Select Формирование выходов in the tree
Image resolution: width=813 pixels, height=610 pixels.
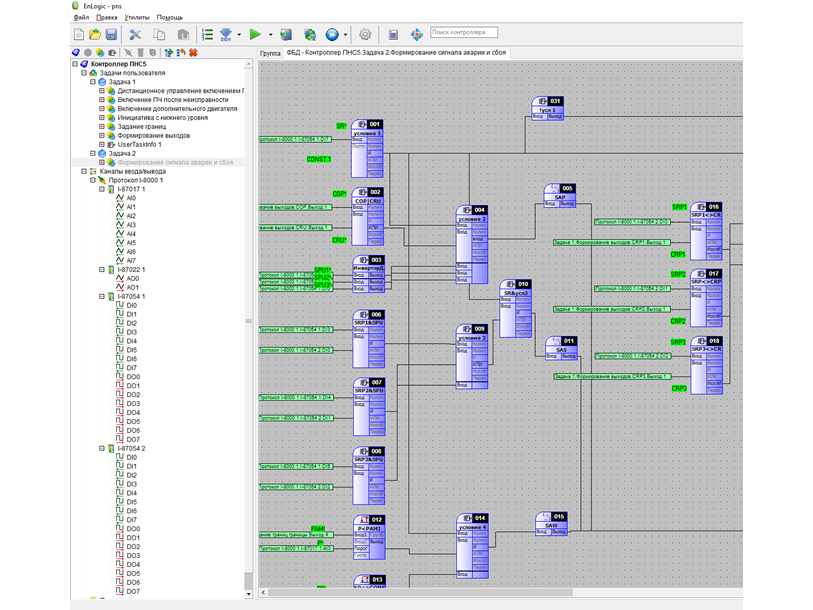coord(153,135)
